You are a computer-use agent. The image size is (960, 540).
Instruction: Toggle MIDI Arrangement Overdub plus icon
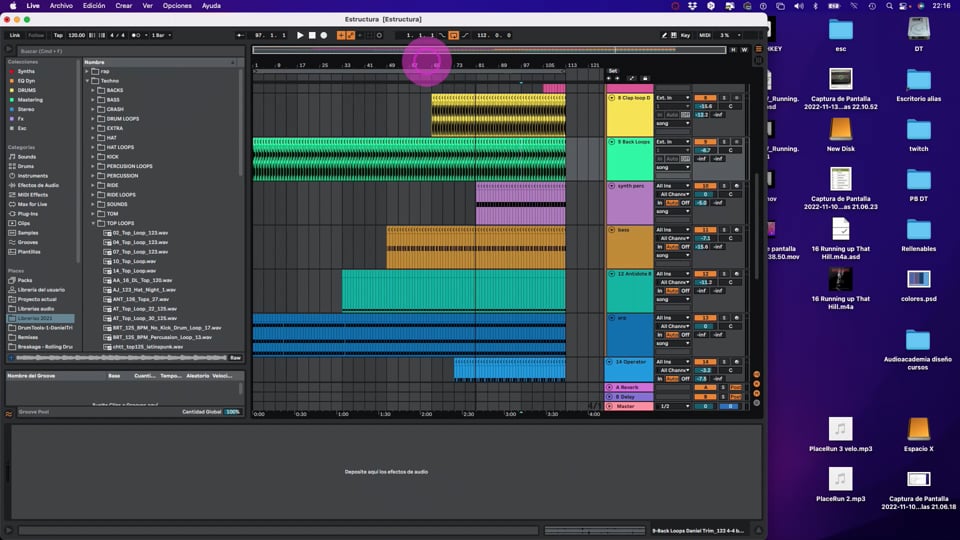[341, 36]
